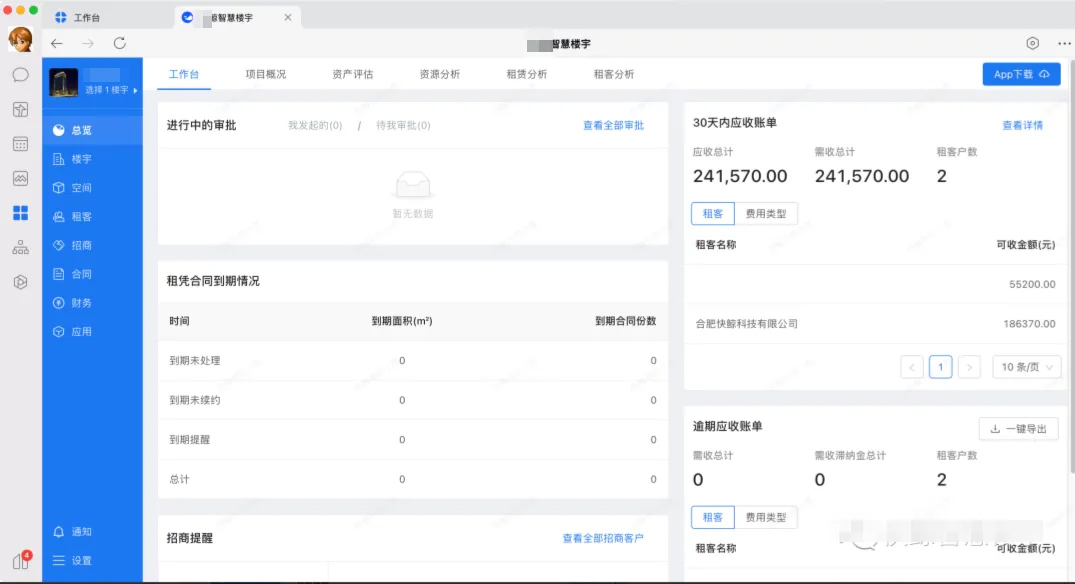Switch to the 资产评估 tab
Screen dimensions: 1075x584
pyautogui.click(x=352, y=74)
